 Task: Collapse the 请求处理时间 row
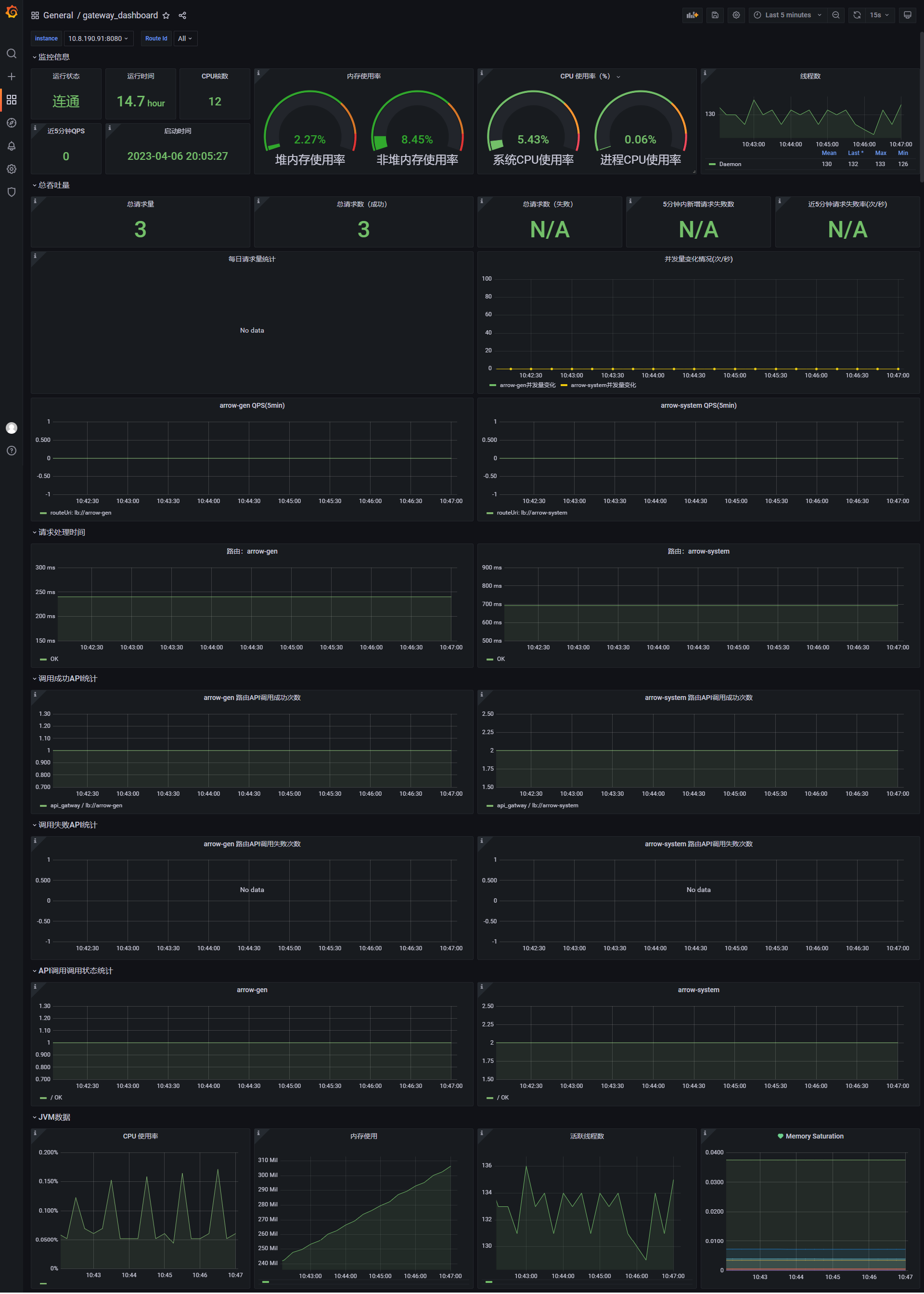pos(59,532)
